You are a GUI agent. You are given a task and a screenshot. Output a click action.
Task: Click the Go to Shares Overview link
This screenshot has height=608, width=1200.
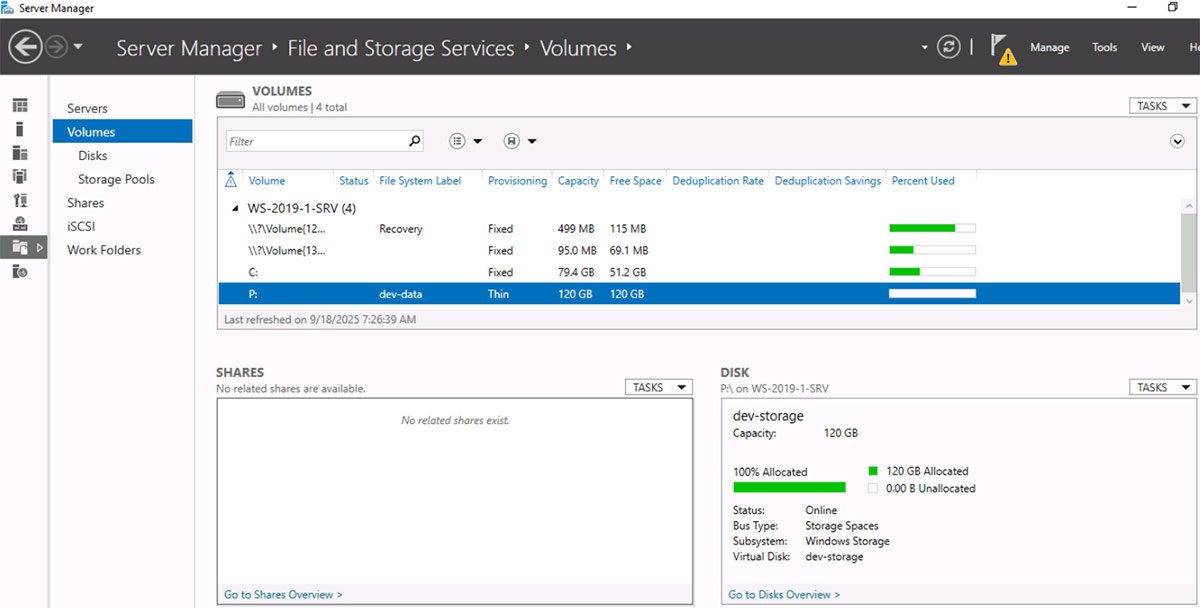(283, 594)
